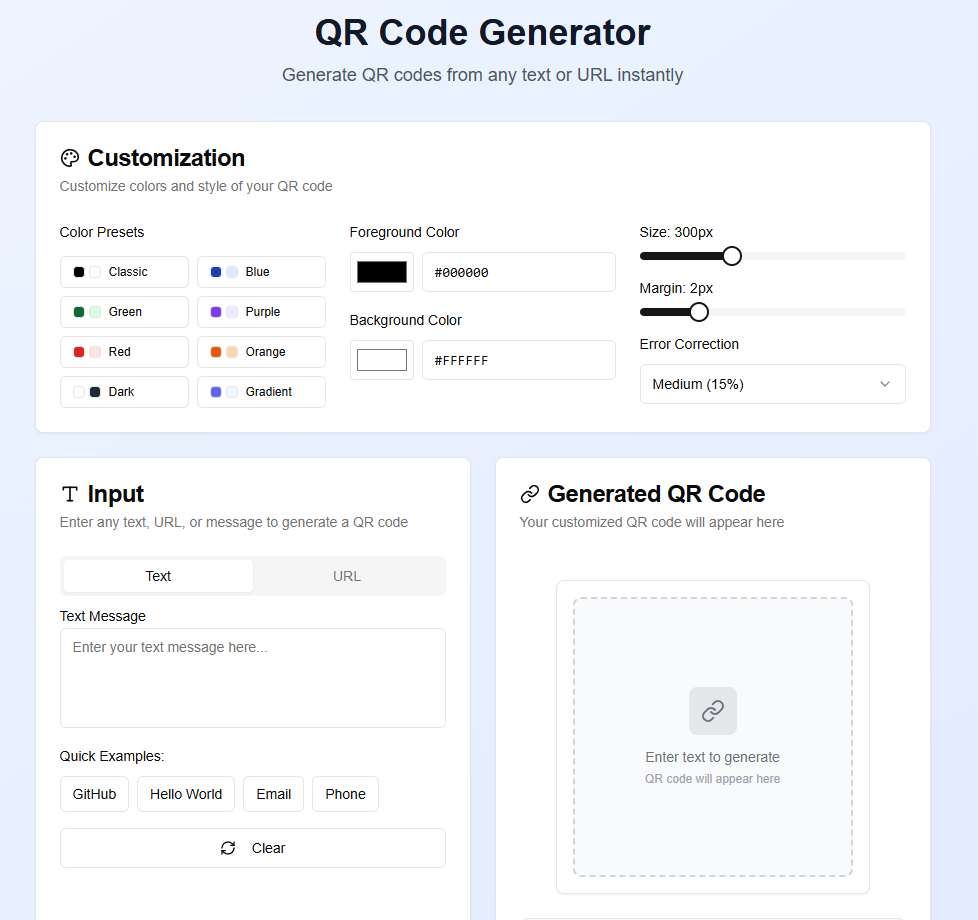The width and height of the screenshot is (978, 920).
Task: Apply the Classic color preset
Action: click(x=124, y=272)
